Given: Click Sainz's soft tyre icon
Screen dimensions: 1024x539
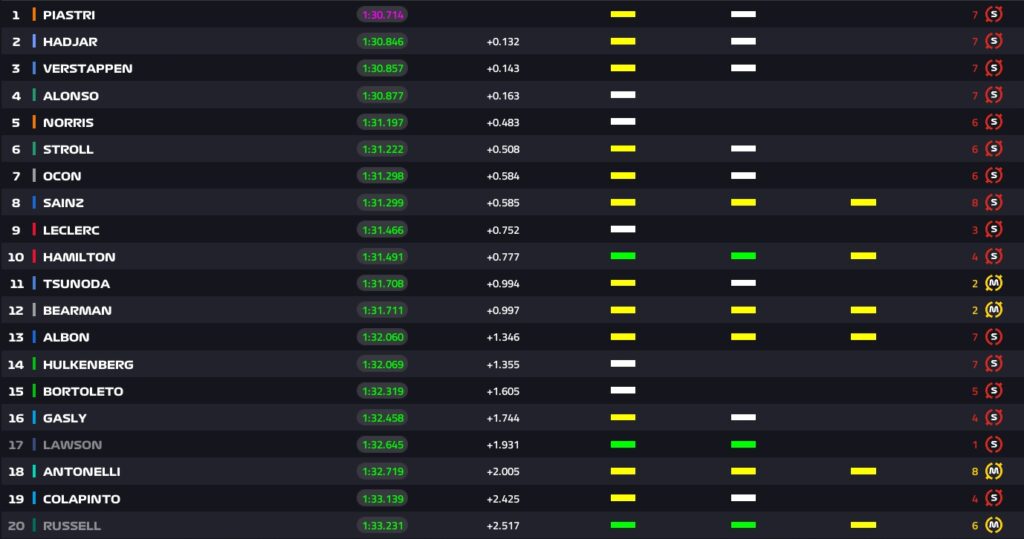Looking at the screenshot, I should point(993,203).
